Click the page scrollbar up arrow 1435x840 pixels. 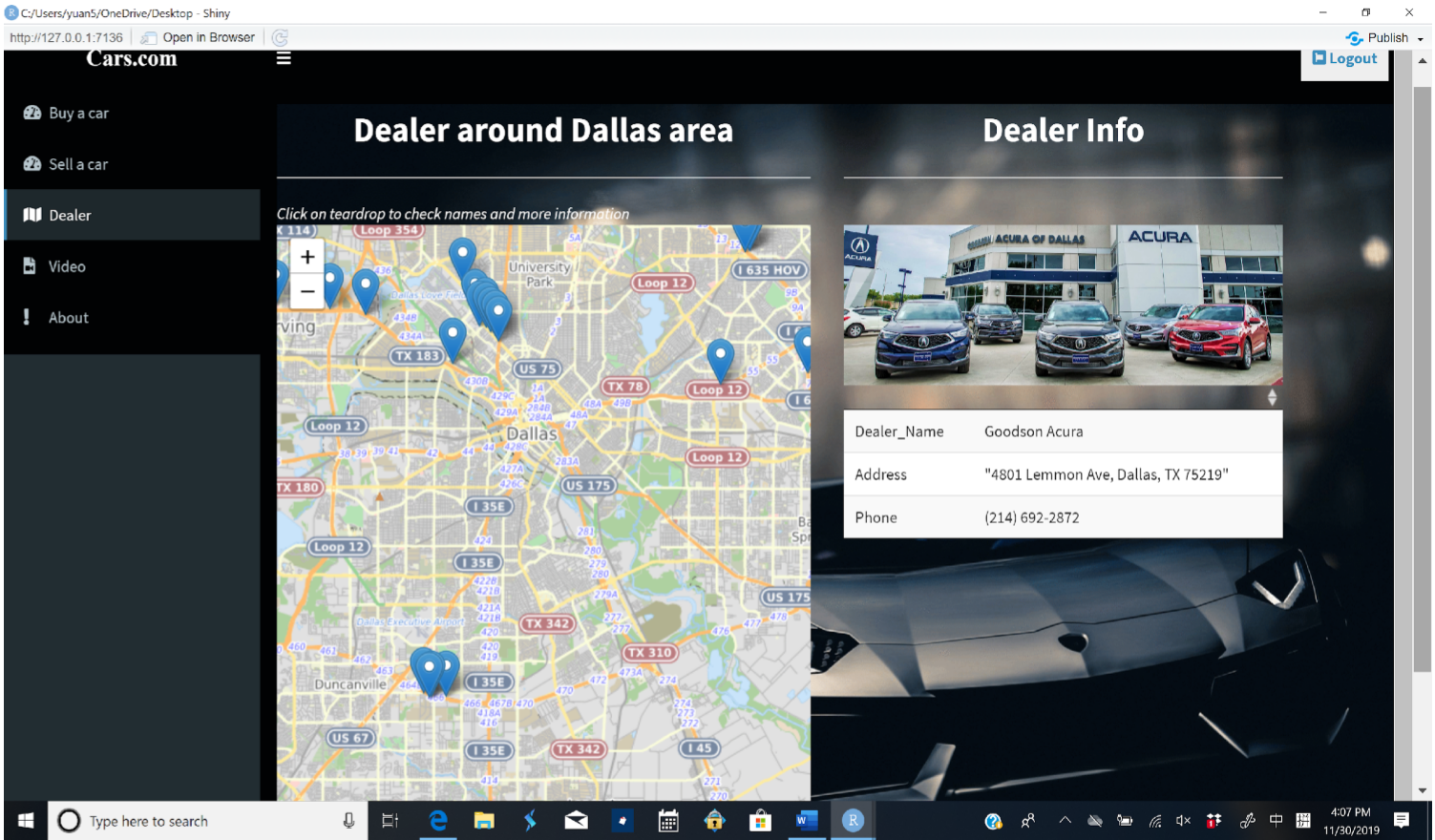[x=1422, y=60]
